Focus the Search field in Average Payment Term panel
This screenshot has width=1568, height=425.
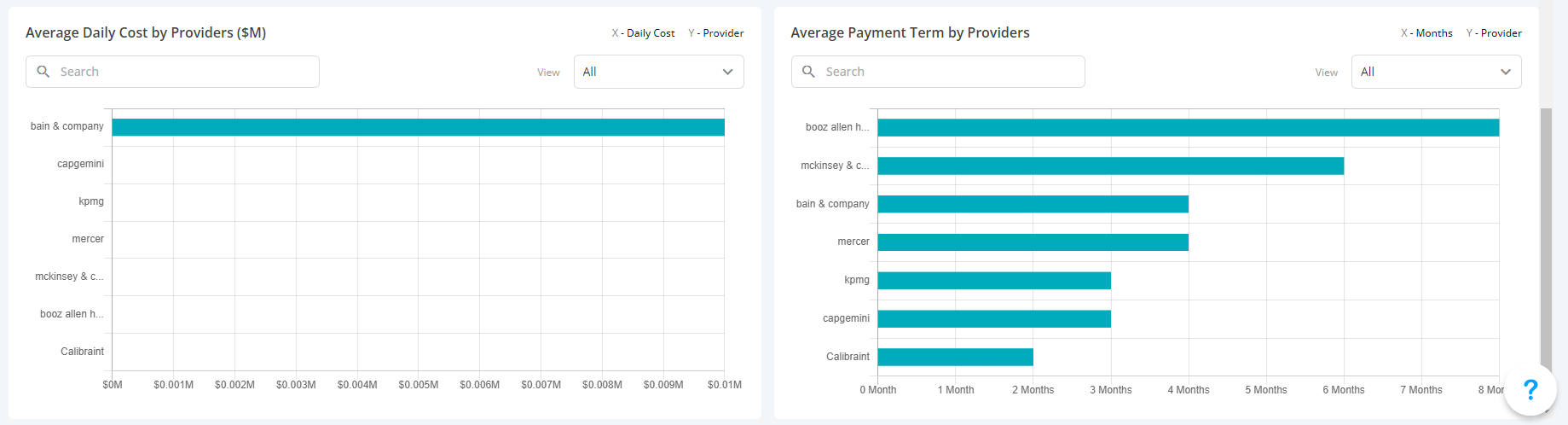(x=938, y=72)
